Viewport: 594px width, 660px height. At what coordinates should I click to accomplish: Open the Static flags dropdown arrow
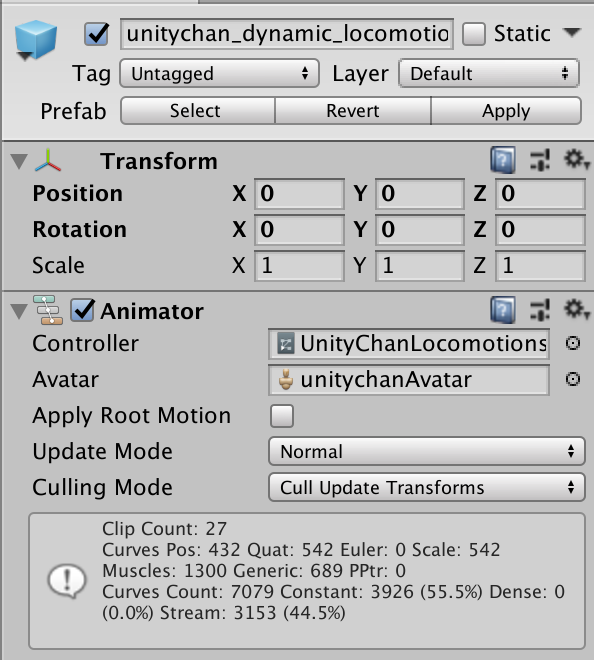tap(572, 32)
